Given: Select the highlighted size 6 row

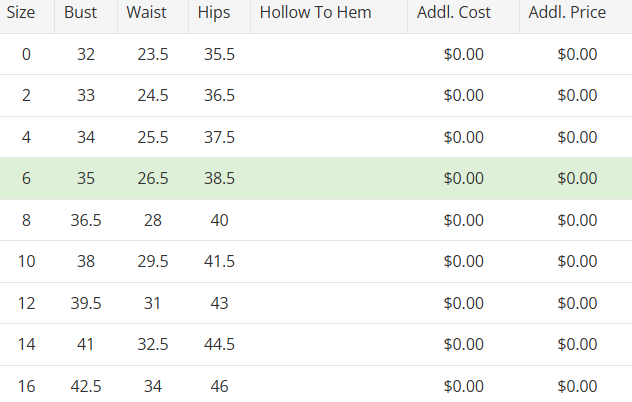Looking at the screenshot, I should point(315,178).
